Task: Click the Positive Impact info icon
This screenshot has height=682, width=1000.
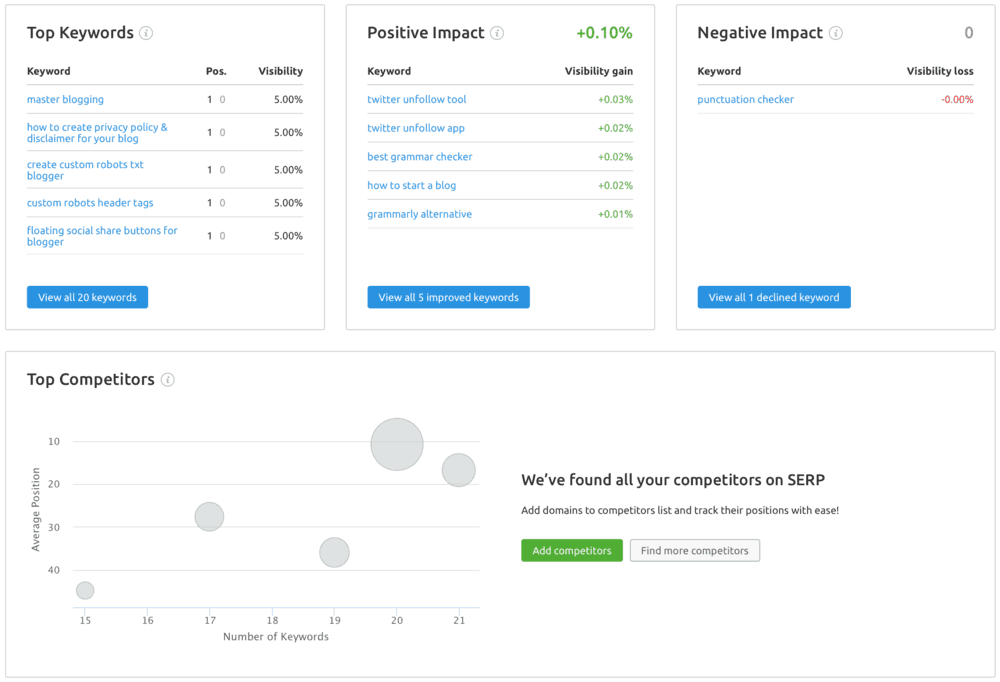Action: 496,32
